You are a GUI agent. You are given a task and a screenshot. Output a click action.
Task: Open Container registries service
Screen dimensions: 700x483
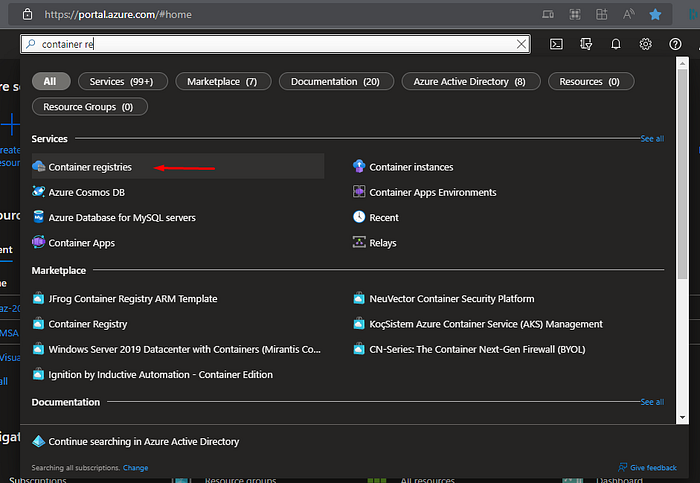(178, 167)
